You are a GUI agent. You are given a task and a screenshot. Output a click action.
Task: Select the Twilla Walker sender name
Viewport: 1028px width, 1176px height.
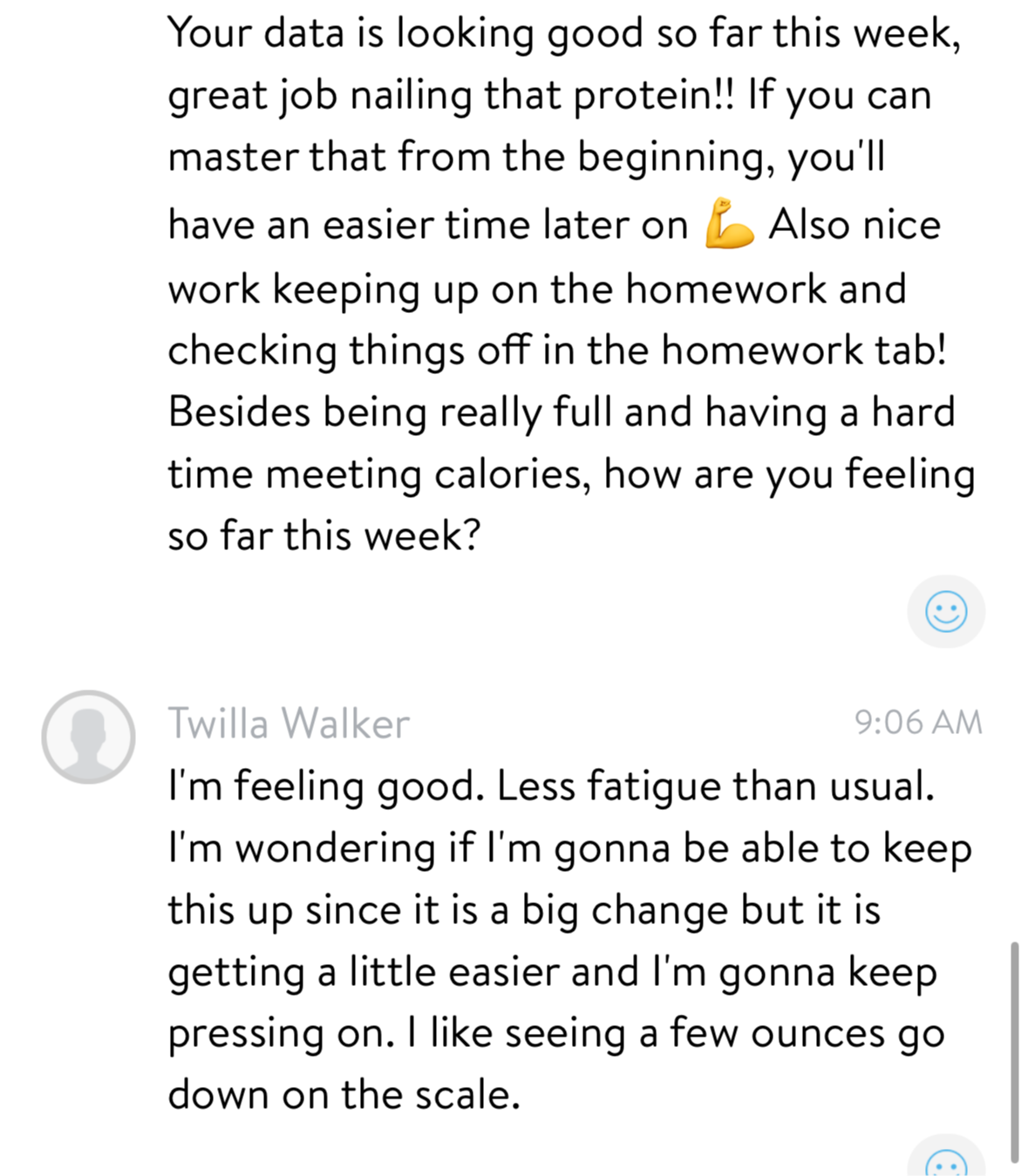pyautogui.click(x=289, y=724)
